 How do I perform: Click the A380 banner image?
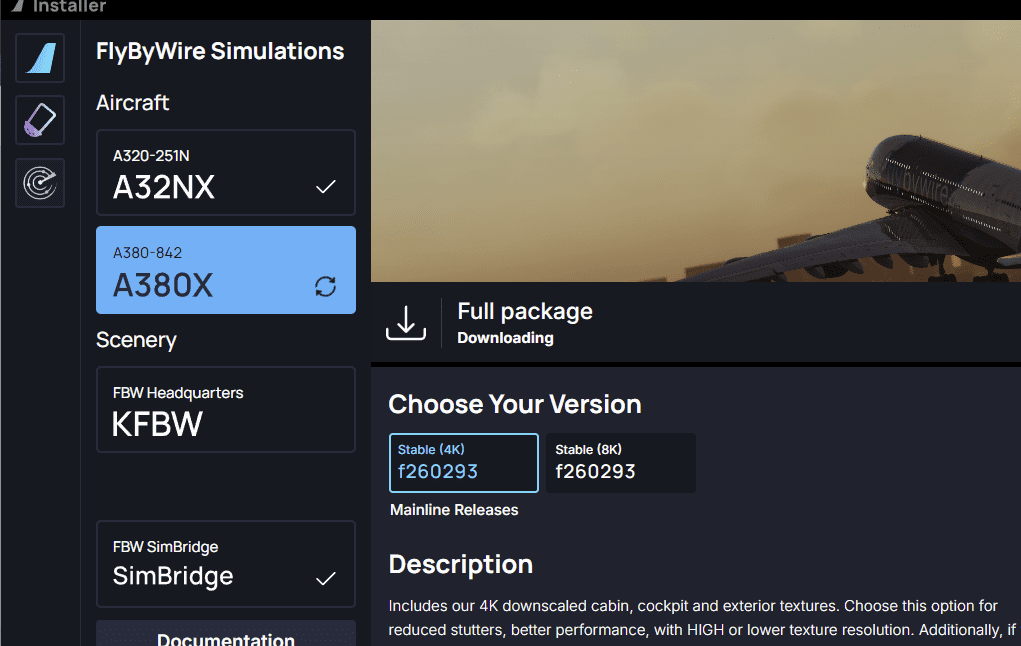pyautogui.click(x=695, y=151)
